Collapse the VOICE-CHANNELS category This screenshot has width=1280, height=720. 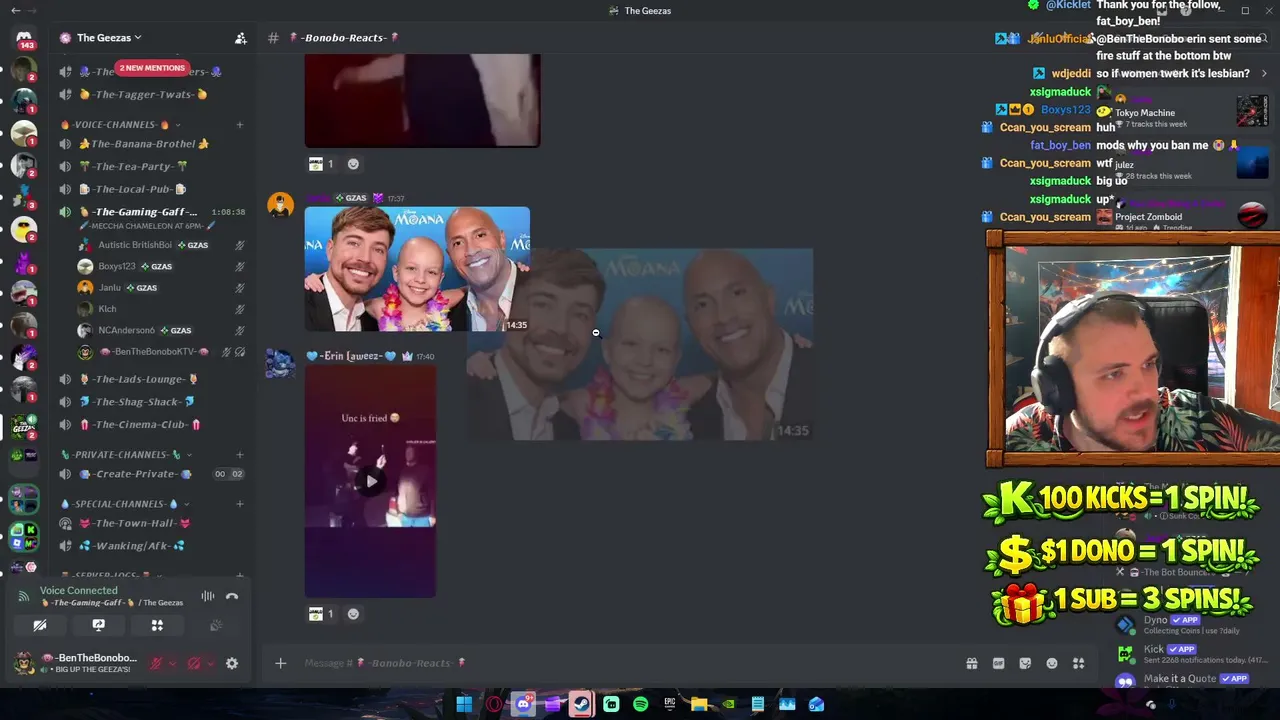[121, 125]
